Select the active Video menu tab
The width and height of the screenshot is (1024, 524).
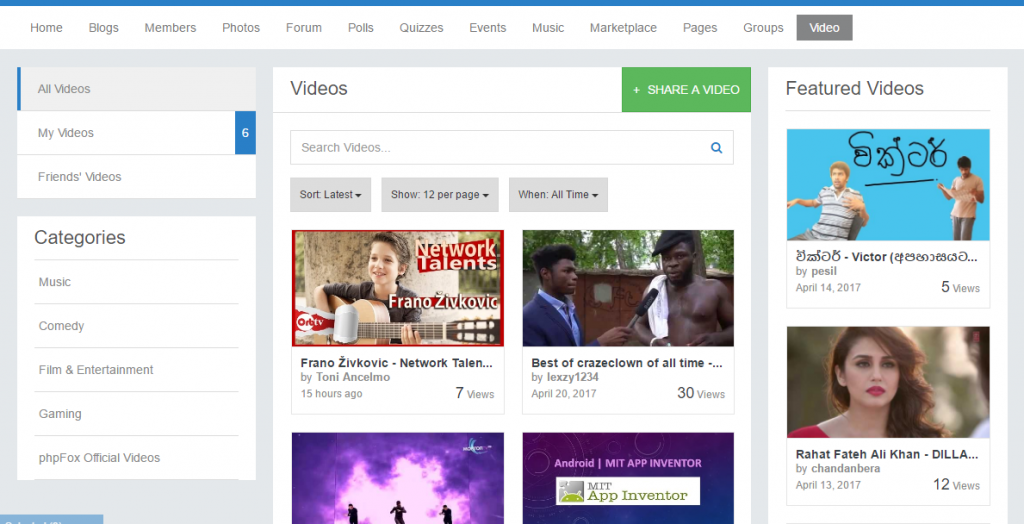824,27
